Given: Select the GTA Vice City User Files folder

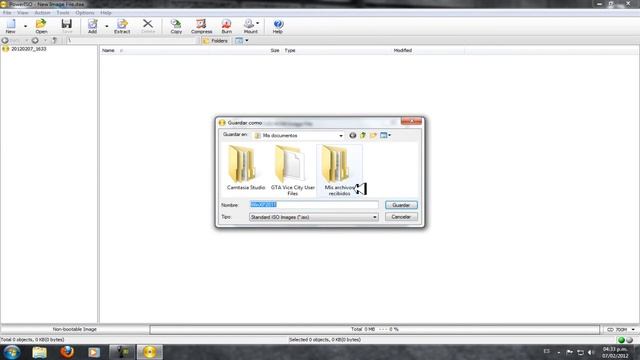Looking at the screenshot, I should click(293, 171).
